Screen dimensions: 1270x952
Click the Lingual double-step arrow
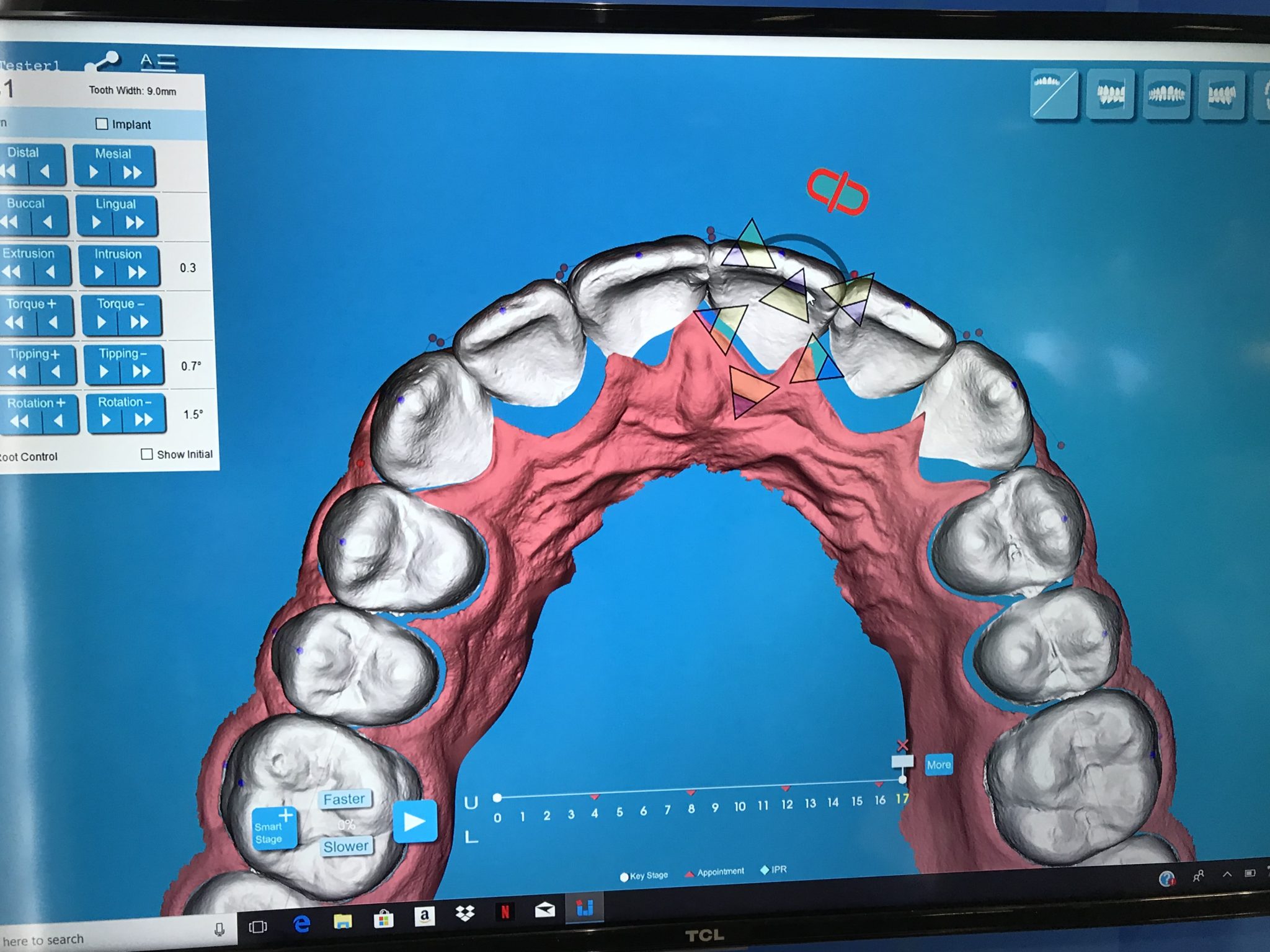click(135, 223)
